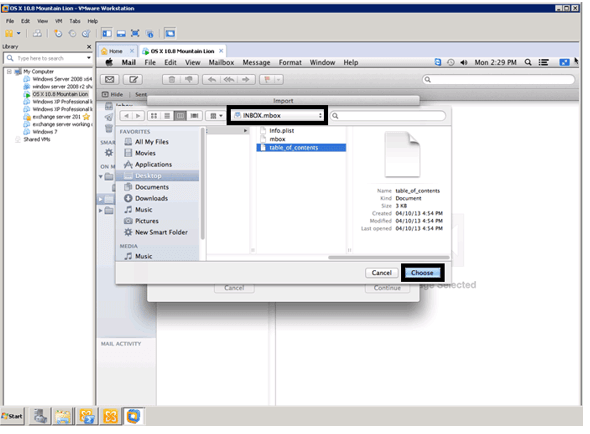Switch file dialog to icon view
Image resolution: width=590 pixels, height=434 pixels.
154,116
